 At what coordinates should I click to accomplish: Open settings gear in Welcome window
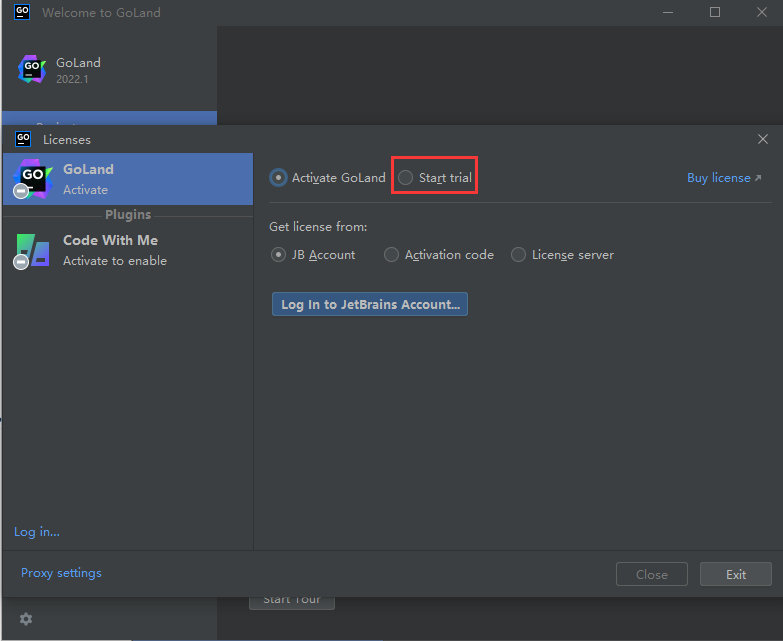point(26,619)
